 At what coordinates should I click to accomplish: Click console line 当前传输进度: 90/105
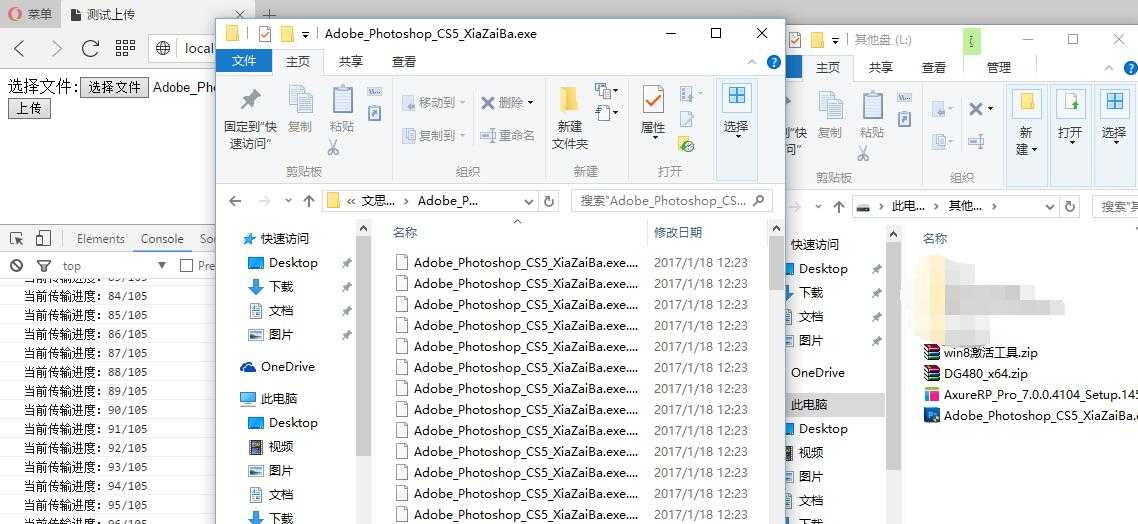point(86,410)
